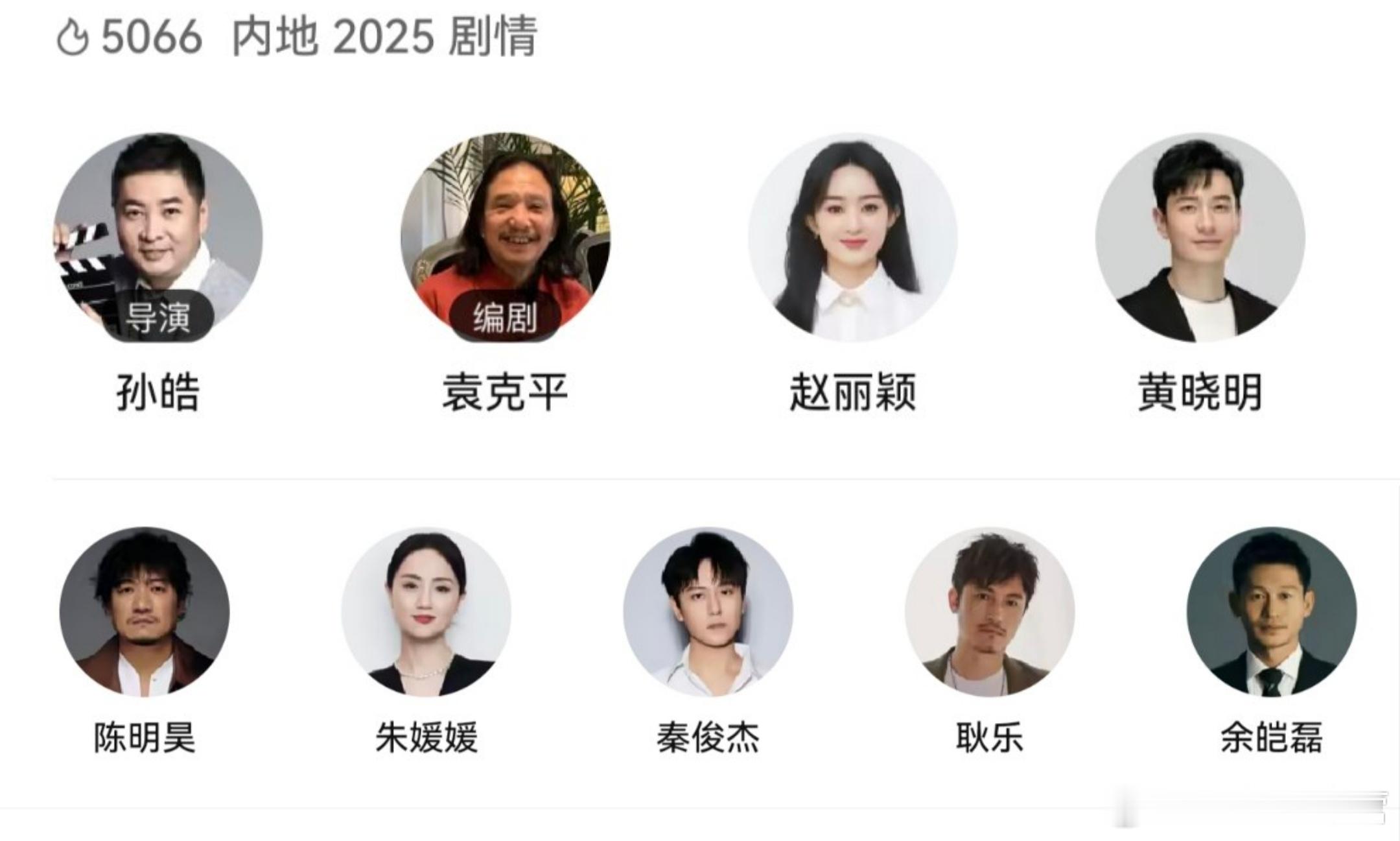
Task: Open director 孙皓's profile photo
Action: pyautogui.click(x=158, y=237)
